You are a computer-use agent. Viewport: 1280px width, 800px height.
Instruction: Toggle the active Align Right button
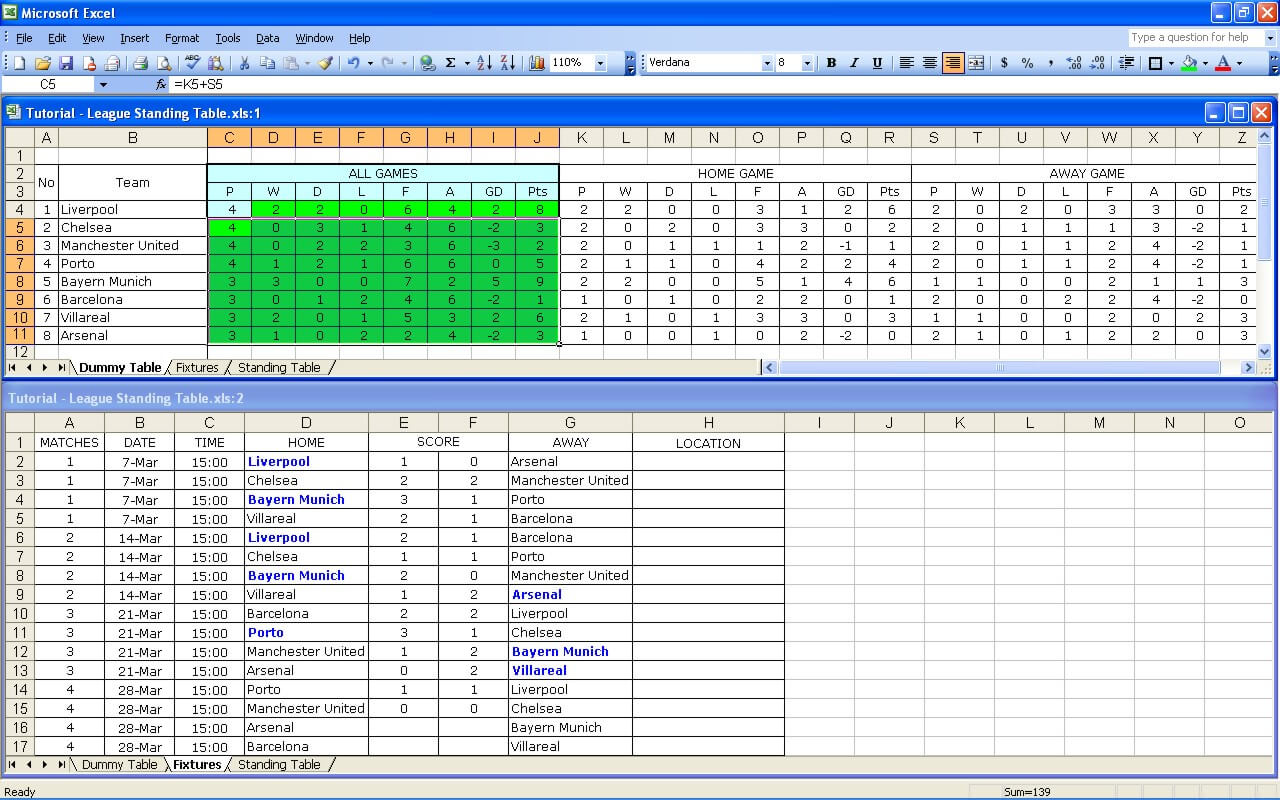[x=953, y=62]
